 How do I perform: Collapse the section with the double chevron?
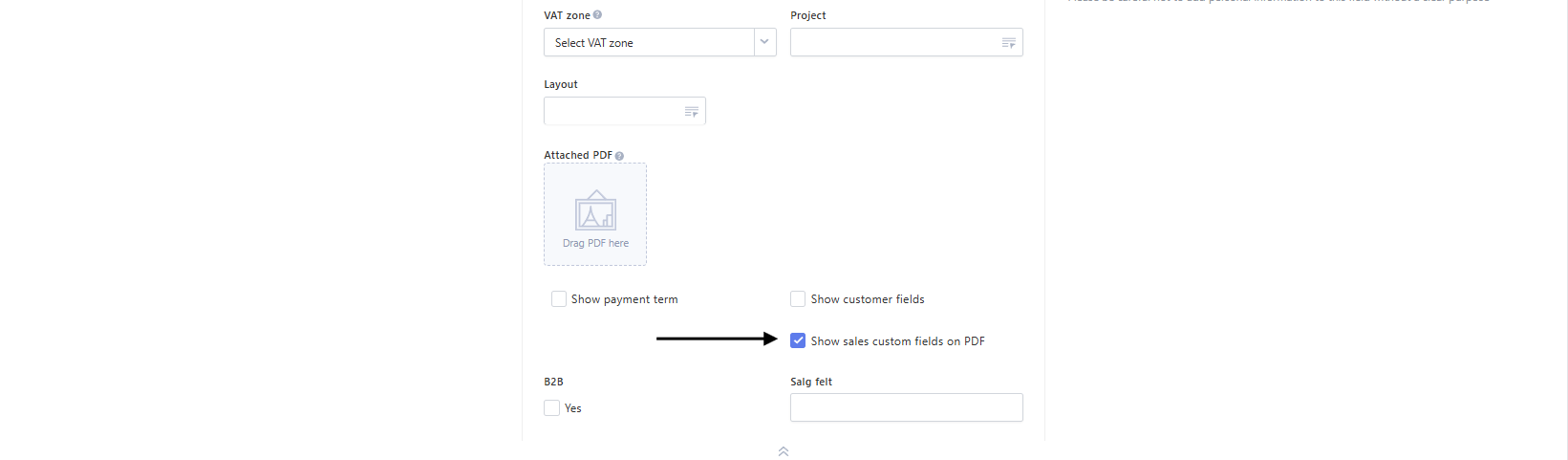click(784, 451)
